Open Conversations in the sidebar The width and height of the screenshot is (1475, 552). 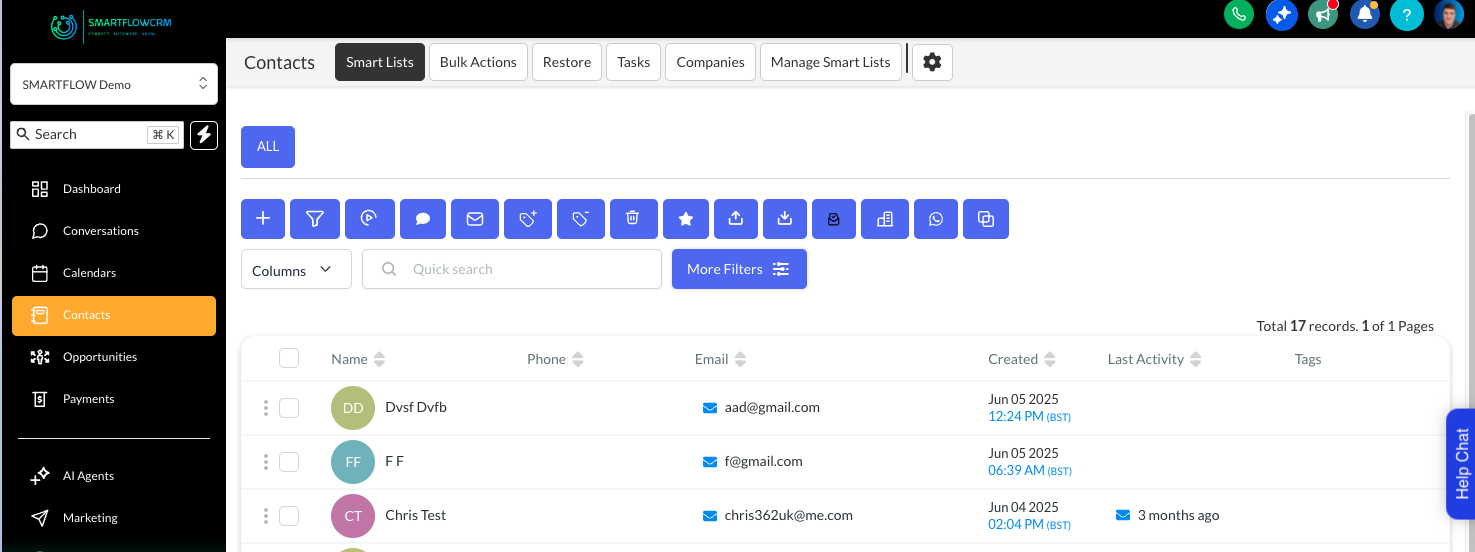(114, 231)
